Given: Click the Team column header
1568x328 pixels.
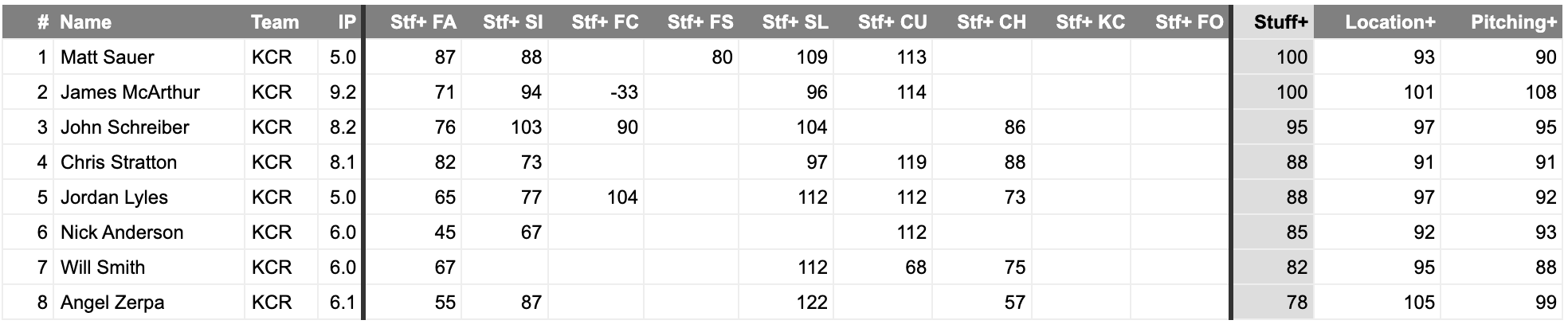Looking at the screenshot, I should 275,22.
